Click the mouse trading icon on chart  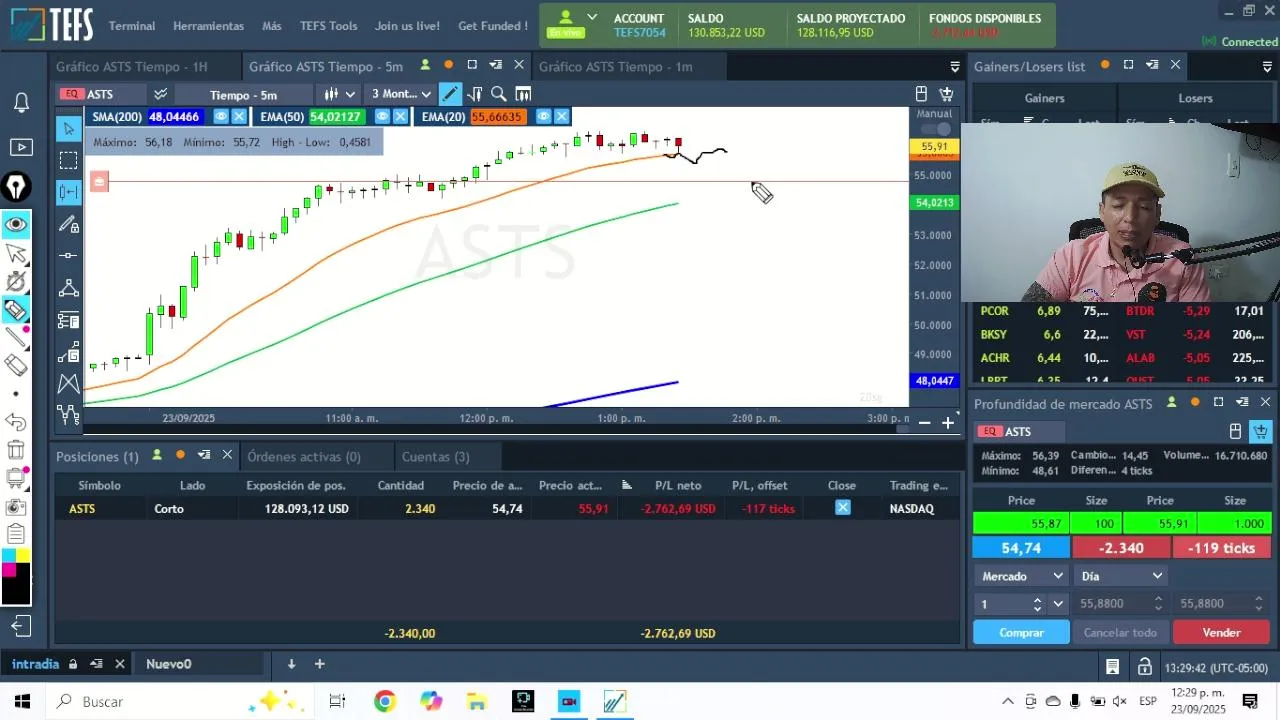tap(921, 94)
